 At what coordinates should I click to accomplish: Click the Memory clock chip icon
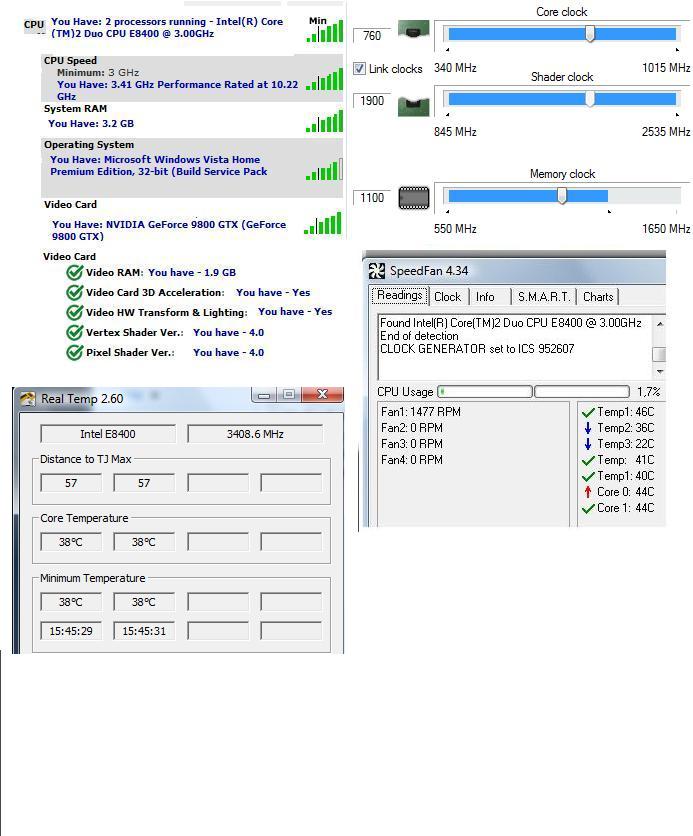click(x=414, y=198)
